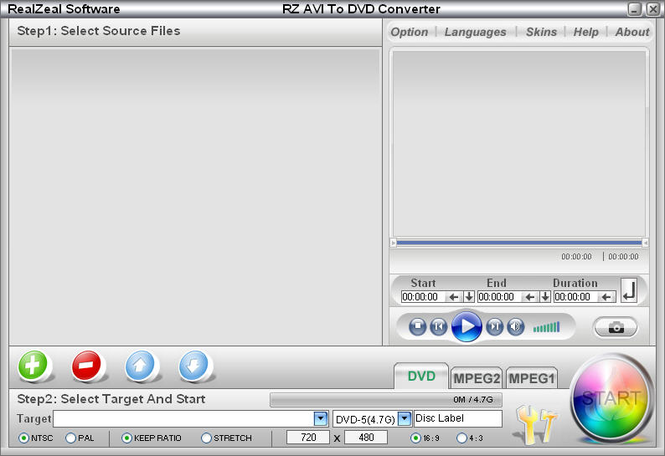The image size is (665, 456).
Task: Open Target path dropdown
Action: [321, 419]
